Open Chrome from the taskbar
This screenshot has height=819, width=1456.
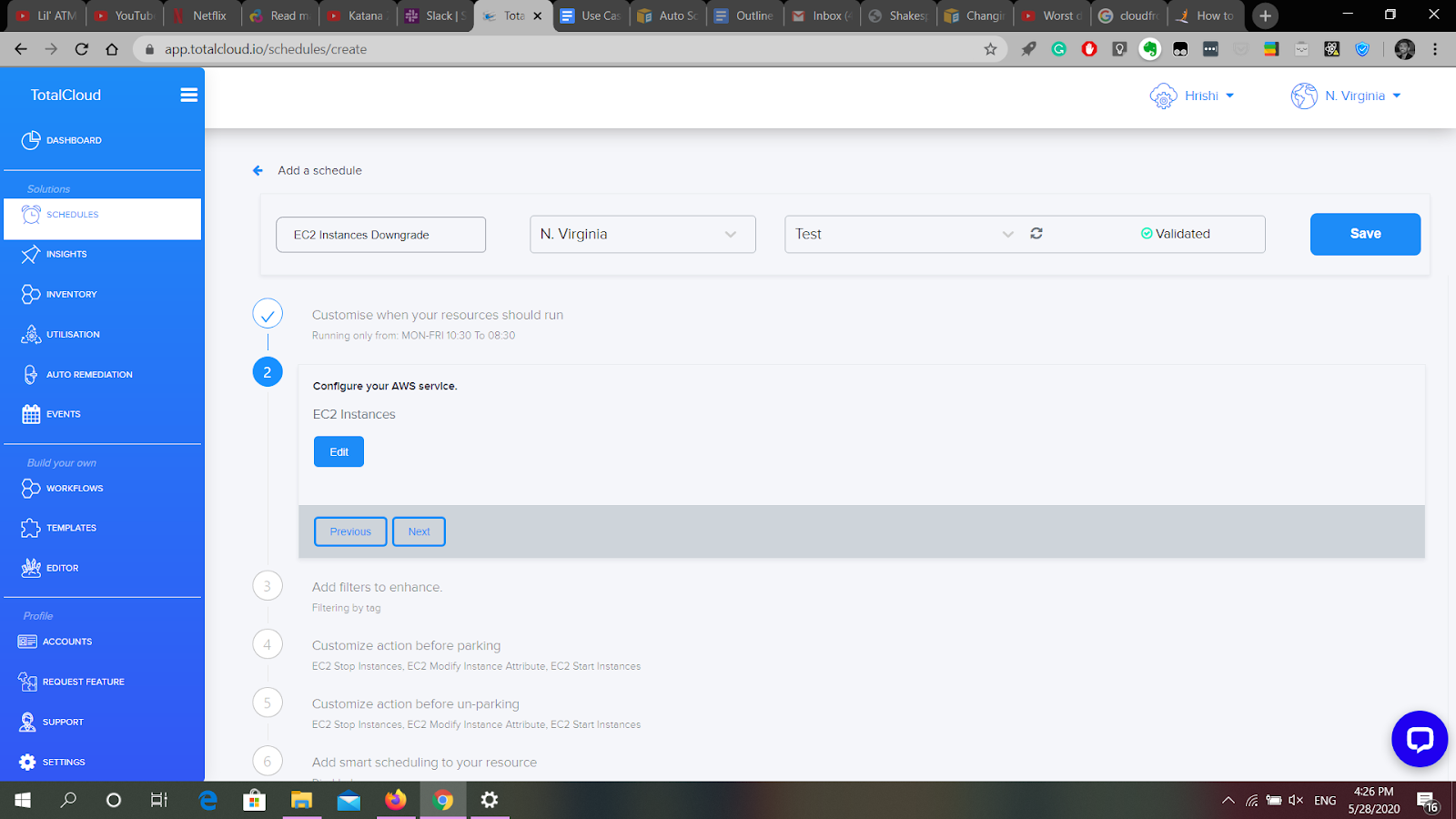click(443, 800)
